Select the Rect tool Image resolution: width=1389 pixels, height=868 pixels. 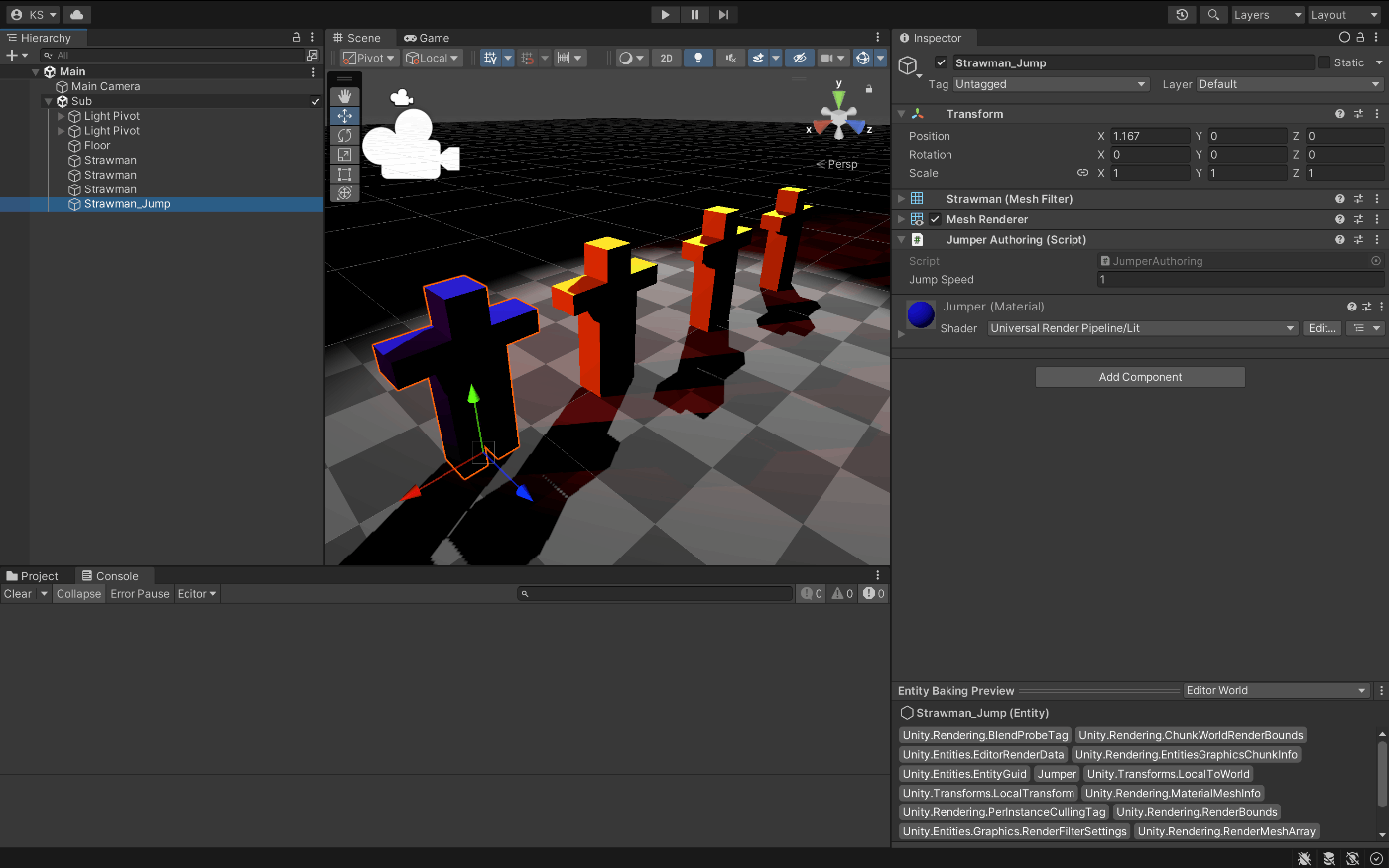pos(344,174)
